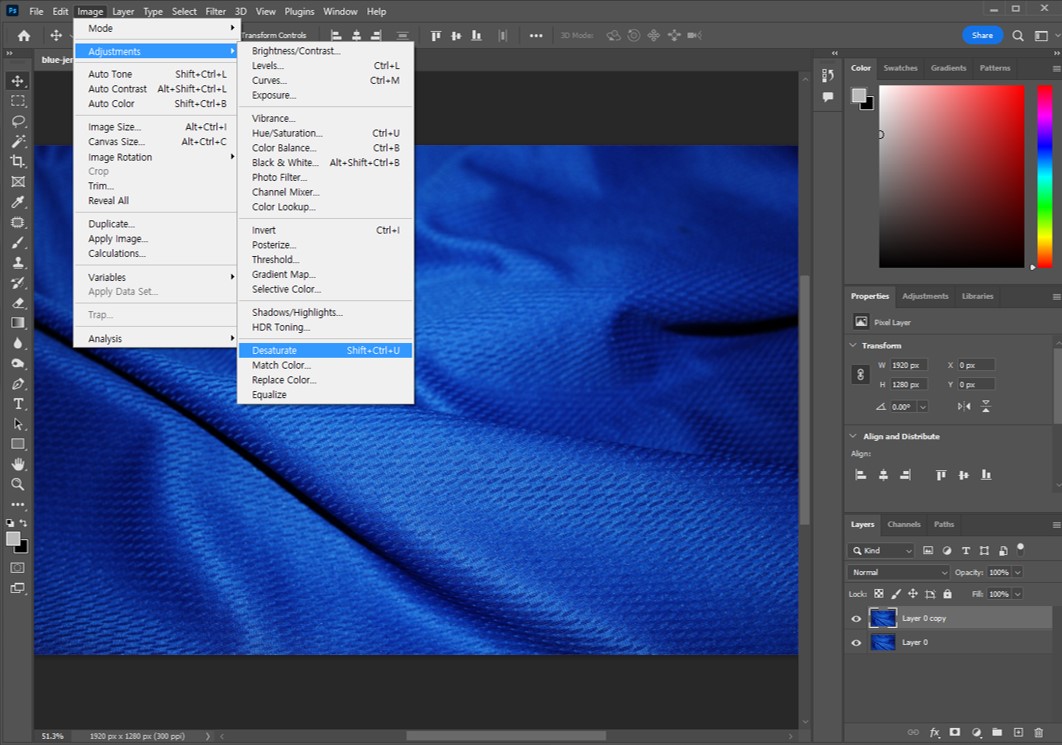Viewport: 1062px width, 745px height.
Task: Expand the Mode submenu
Action: point(156,28)
